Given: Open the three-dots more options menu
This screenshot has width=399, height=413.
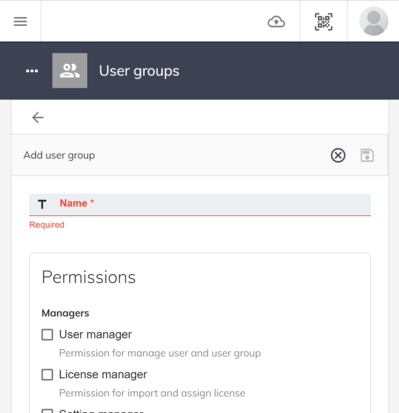Looking at the screenshot, I should pos(32,71).
